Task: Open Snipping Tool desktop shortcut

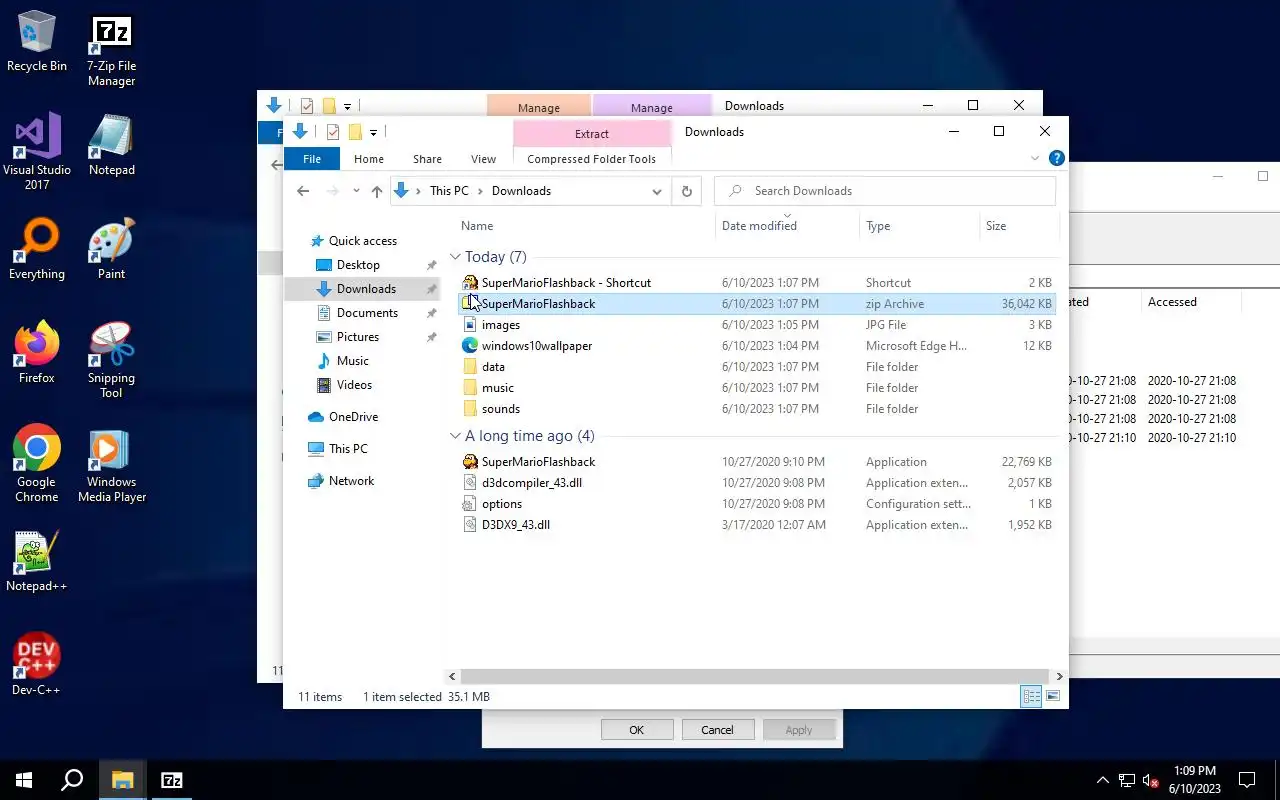Action: [111, 360]
